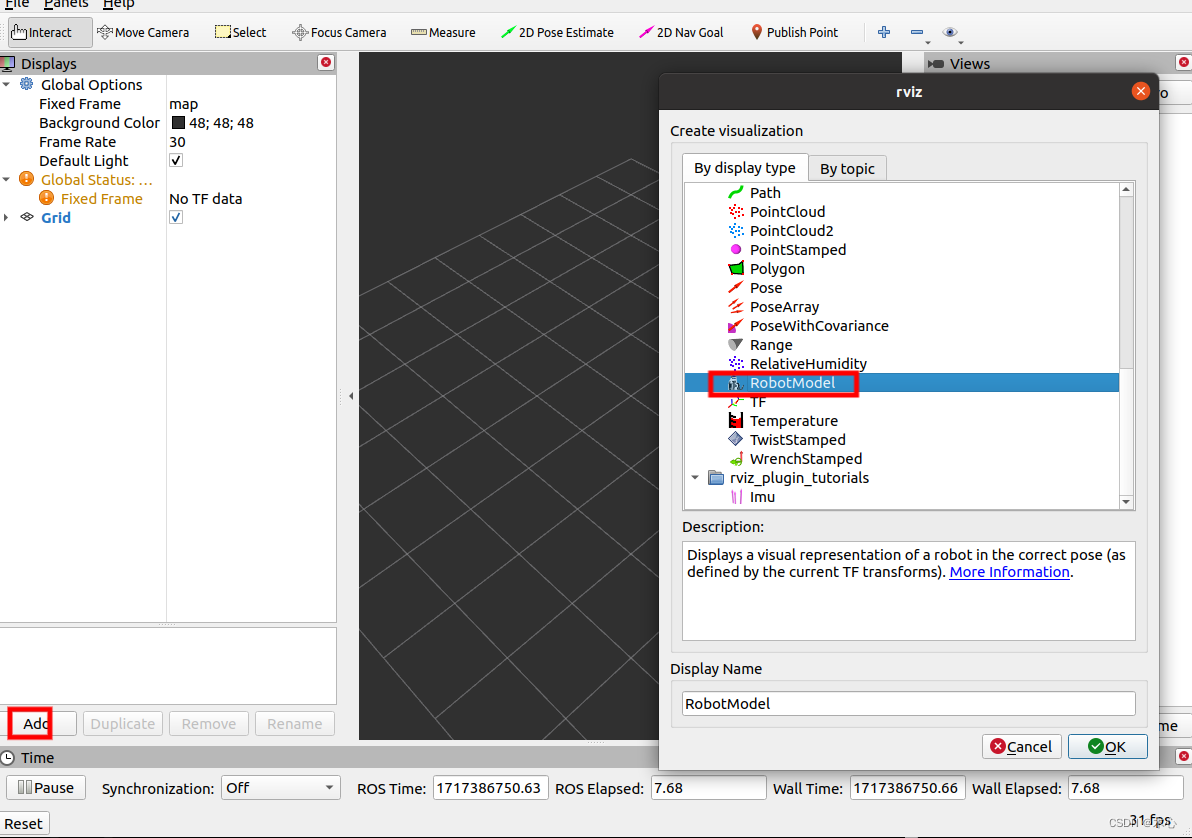Activate 2D Pose Estimate tool
The width and height of the screenshot is (1192, 838).
pyautogui.click(x=557, y=32)
